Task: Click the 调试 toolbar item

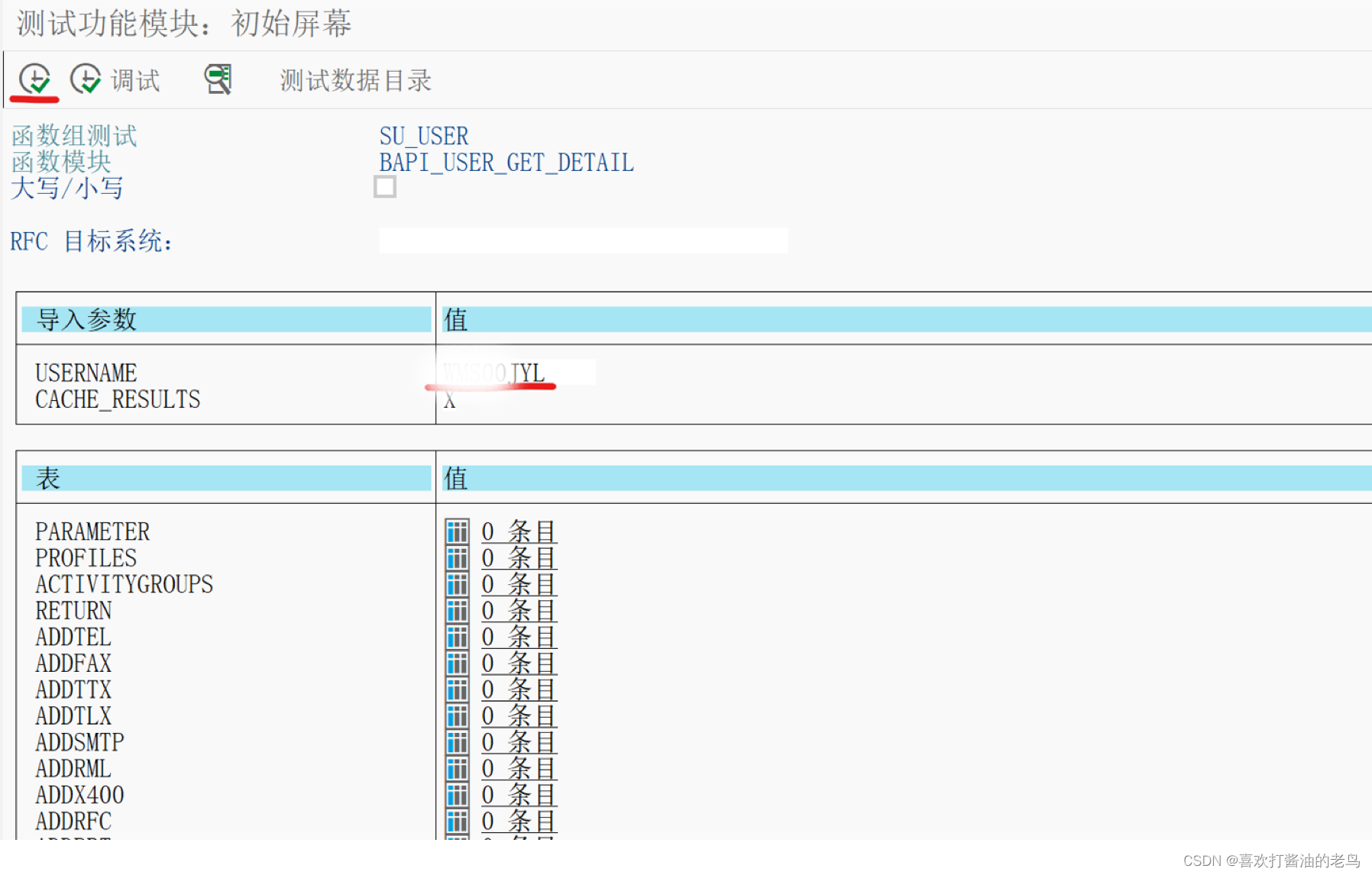Action: pyautogui.click(x=134, y=79)
